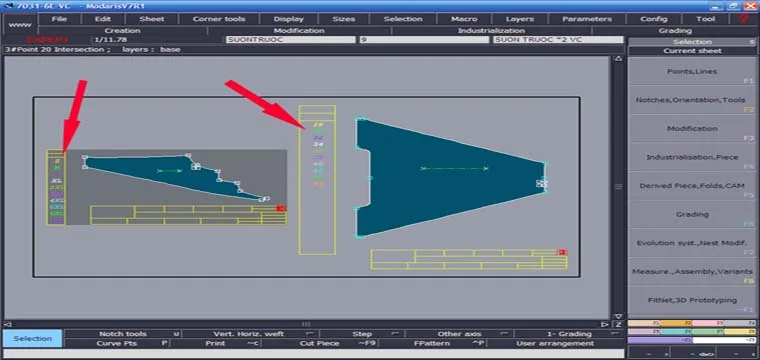Screen dimensions: 760x360
Task: Switch to the Grading tab
Action: point(675,31)
